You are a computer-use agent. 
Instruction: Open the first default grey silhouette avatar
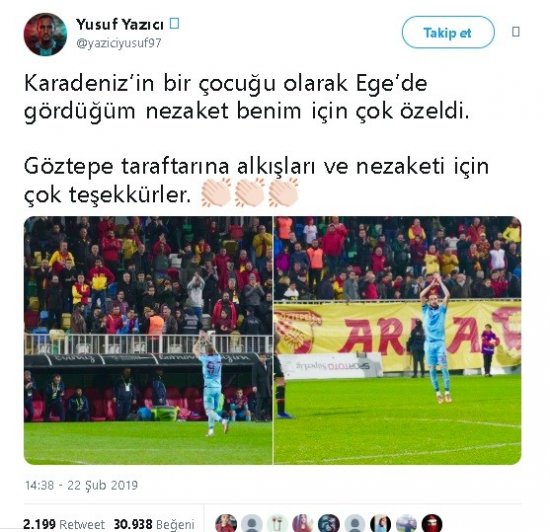point(252,524)
